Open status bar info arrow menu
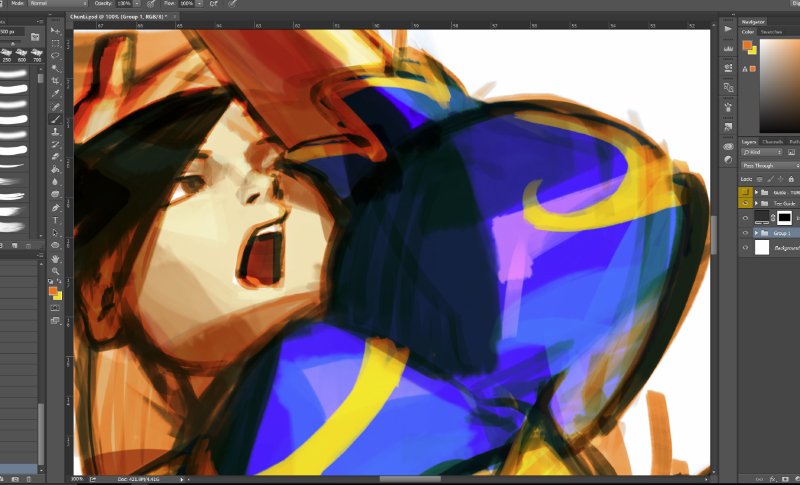800x485 pixels. click(182, 479)
